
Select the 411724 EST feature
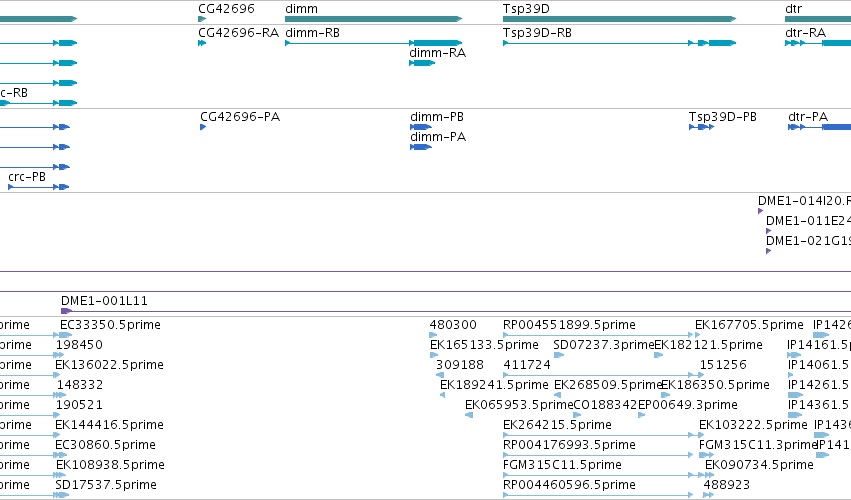(x=604, y=375)
